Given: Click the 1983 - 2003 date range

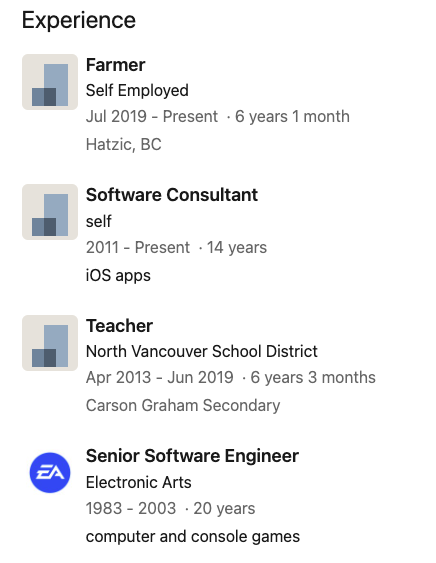Looking at the screenshot, I should click(x=131, y=508).
